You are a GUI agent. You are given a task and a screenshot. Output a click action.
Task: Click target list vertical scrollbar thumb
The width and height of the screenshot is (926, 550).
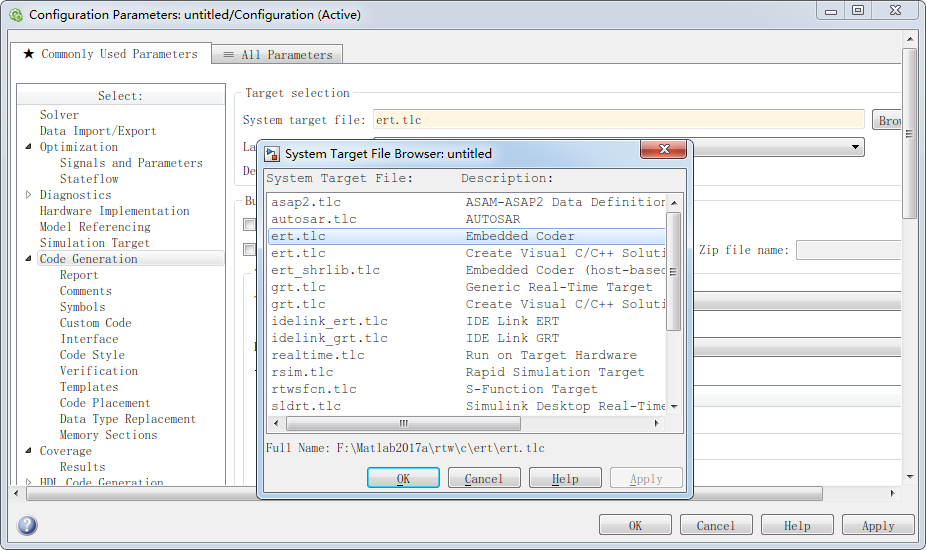(673, 272)
